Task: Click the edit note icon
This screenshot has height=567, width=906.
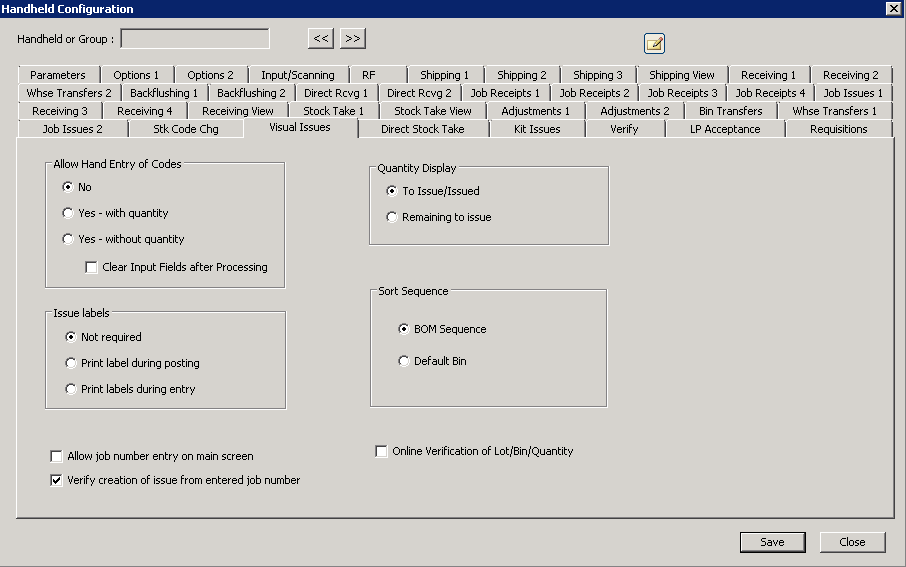Action: pos(654,43)
